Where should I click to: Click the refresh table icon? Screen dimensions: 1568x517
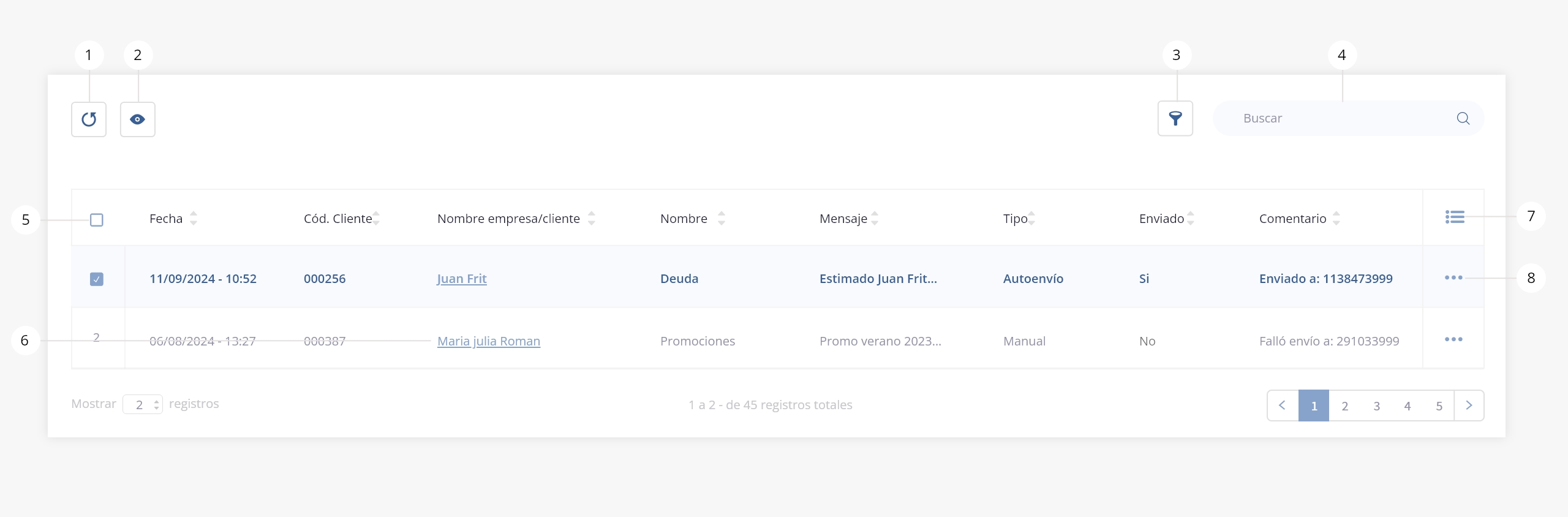(89, 119)
